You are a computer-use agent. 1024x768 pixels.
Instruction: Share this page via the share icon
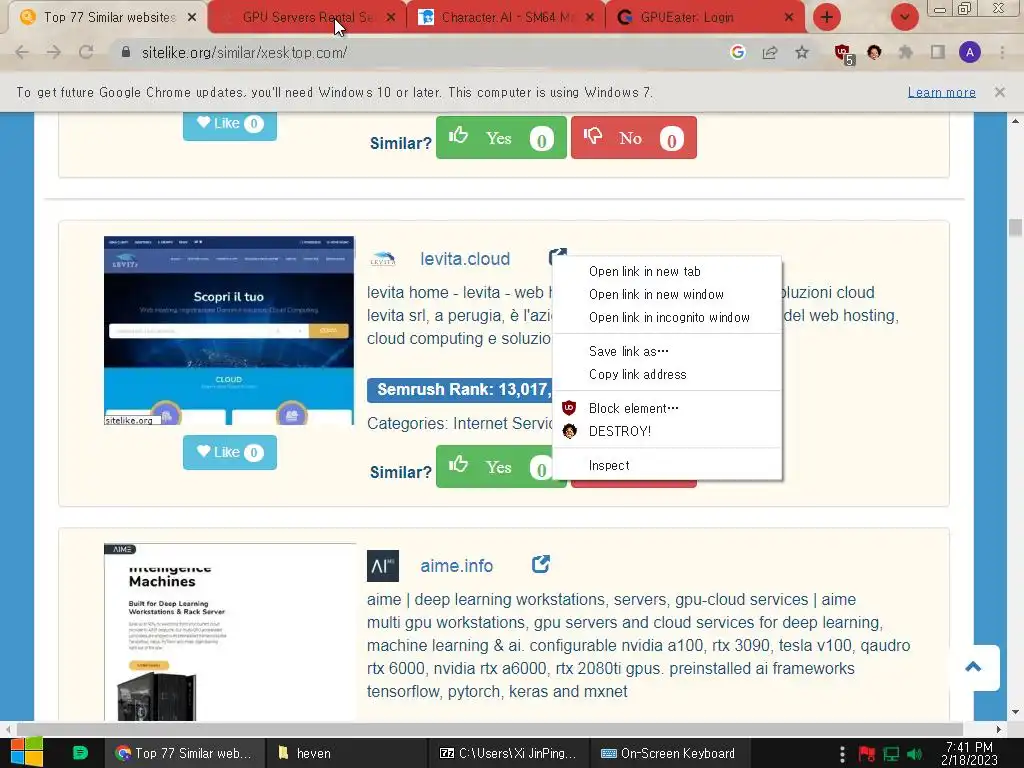770,52
